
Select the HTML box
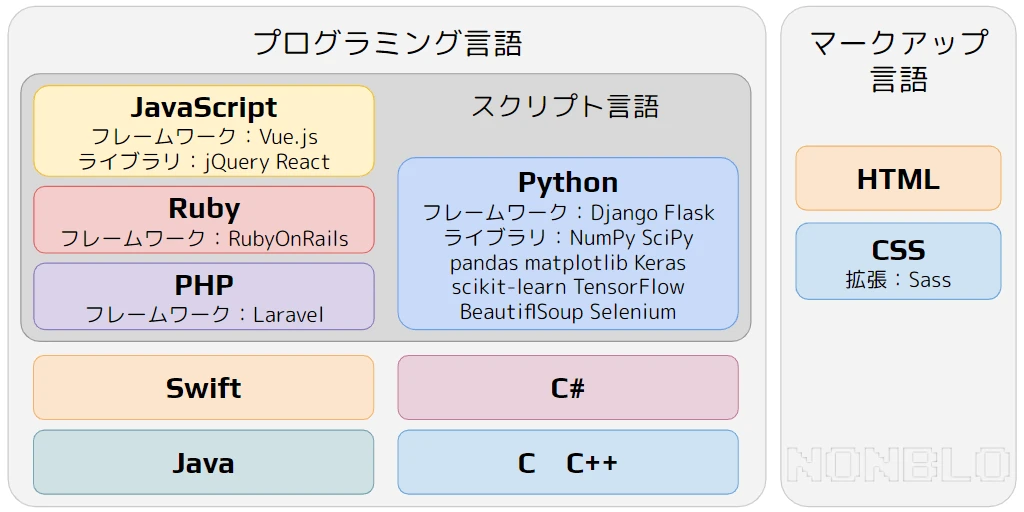[x=898, y=178]
